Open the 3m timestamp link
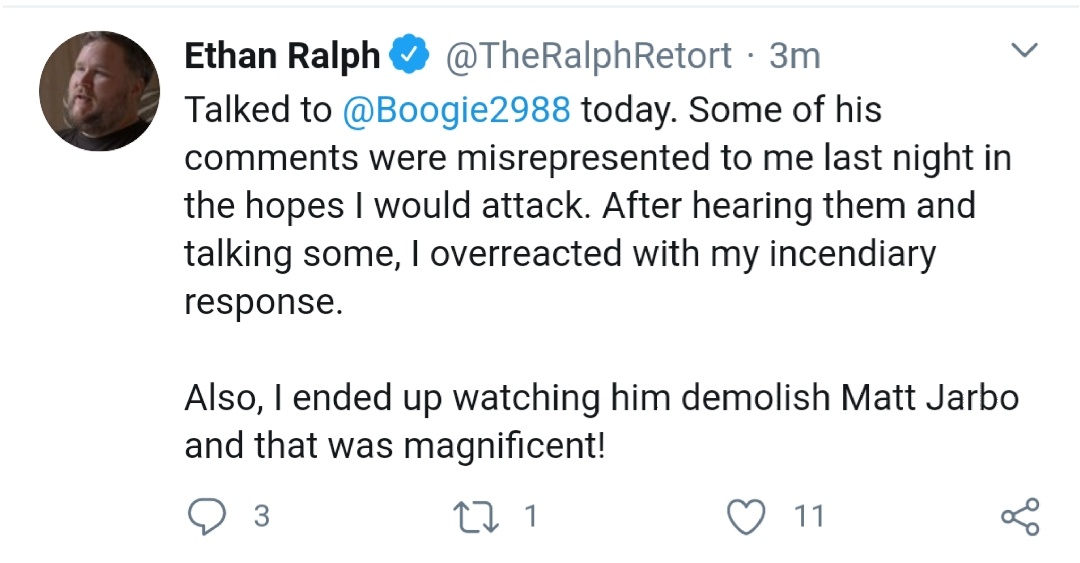This screenshot has width=1080, height=563. point(795,55)
